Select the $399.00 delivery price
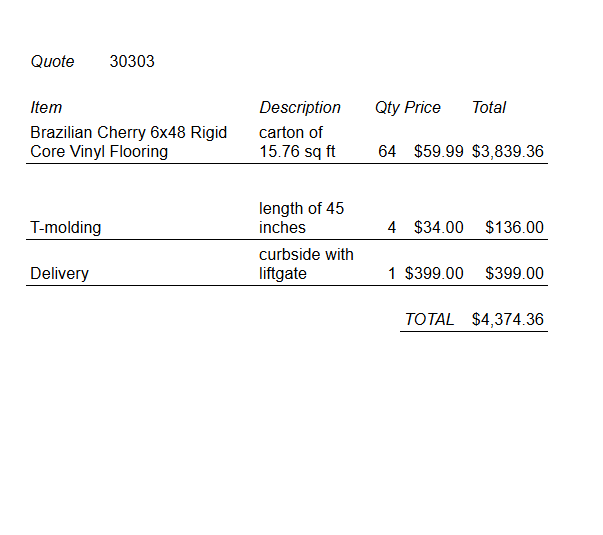The width and height of the screenshot is (603, 535). coord(434,273)
